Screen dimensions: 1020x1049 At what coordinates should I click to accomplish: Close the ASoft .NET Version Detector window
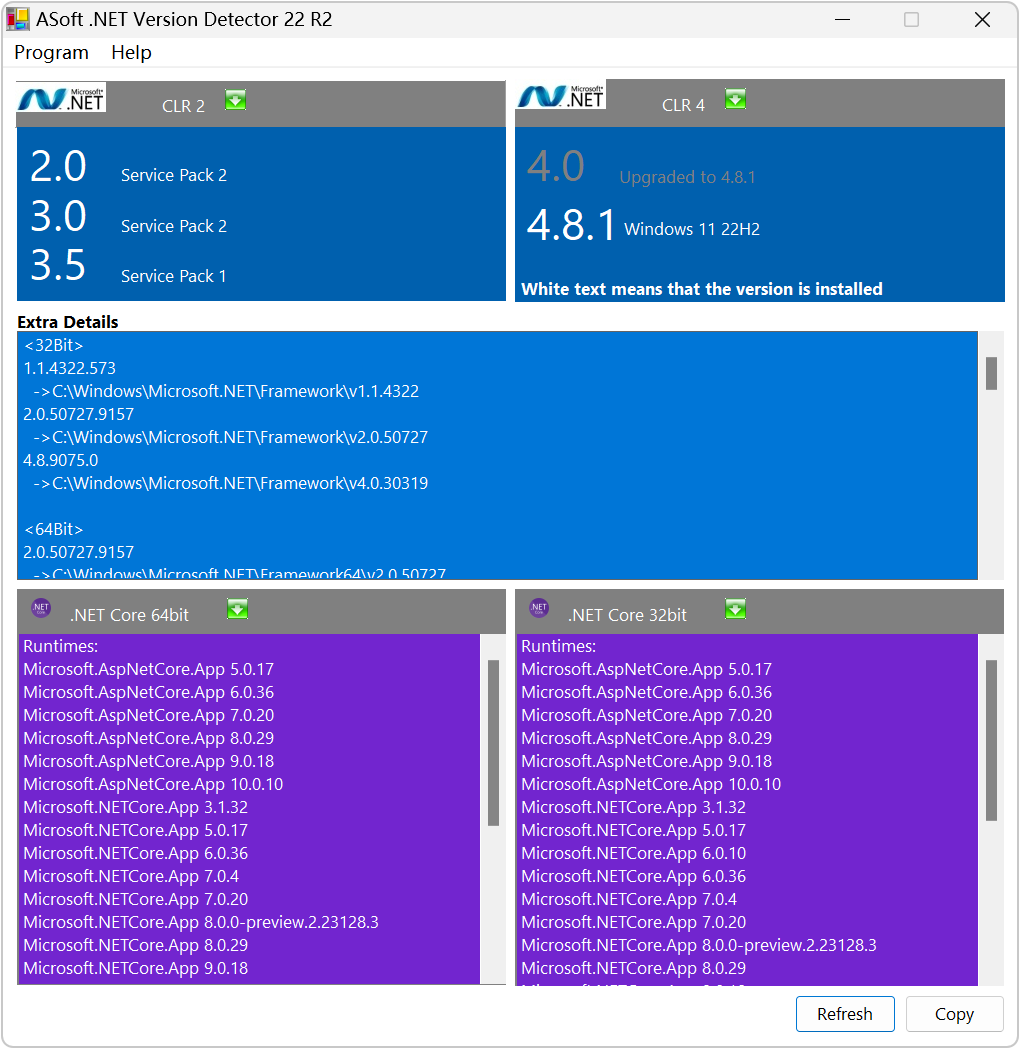(x=982, y=19)
